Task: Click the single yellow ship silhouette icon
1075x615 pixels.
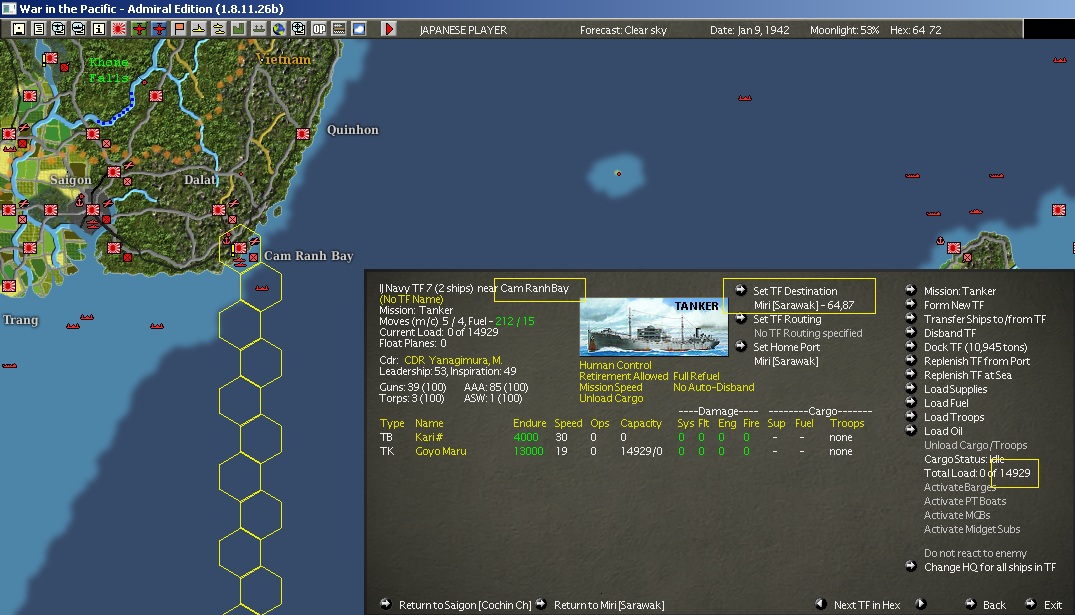Action: point(199,29)
